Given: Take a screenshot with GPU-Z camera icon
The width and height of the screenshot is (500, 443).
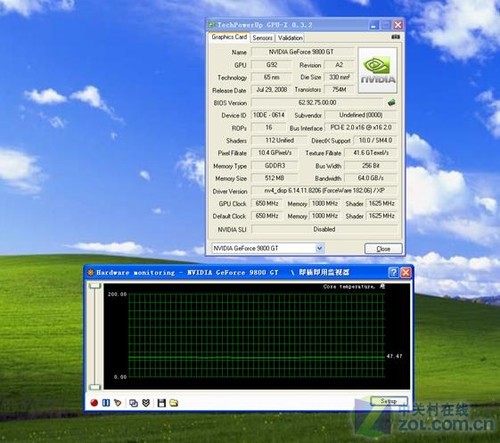Looking at the screenshot, I should pyautogui.click(x=396, y=37).
